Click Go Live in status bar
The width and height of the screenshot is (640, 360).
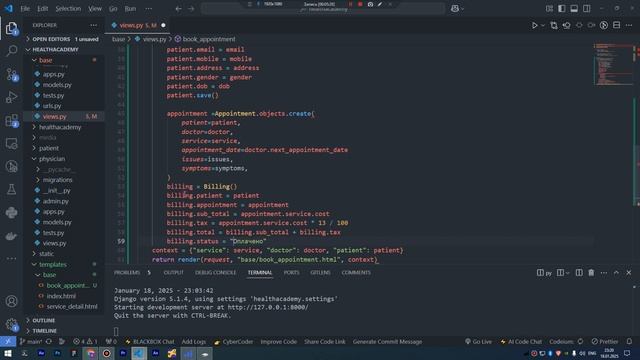pos(478,342)
